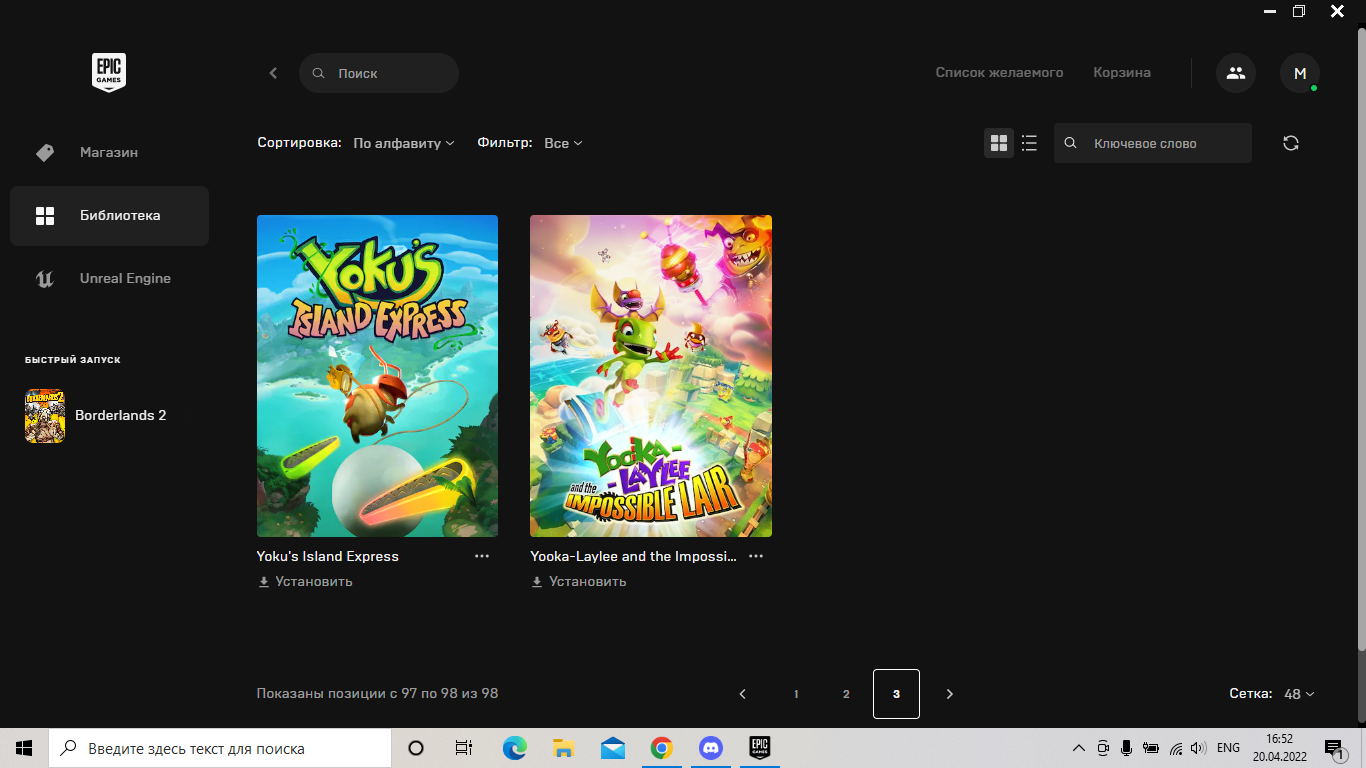
Task: Go to the next library page arrow
Action: [950, 694]
